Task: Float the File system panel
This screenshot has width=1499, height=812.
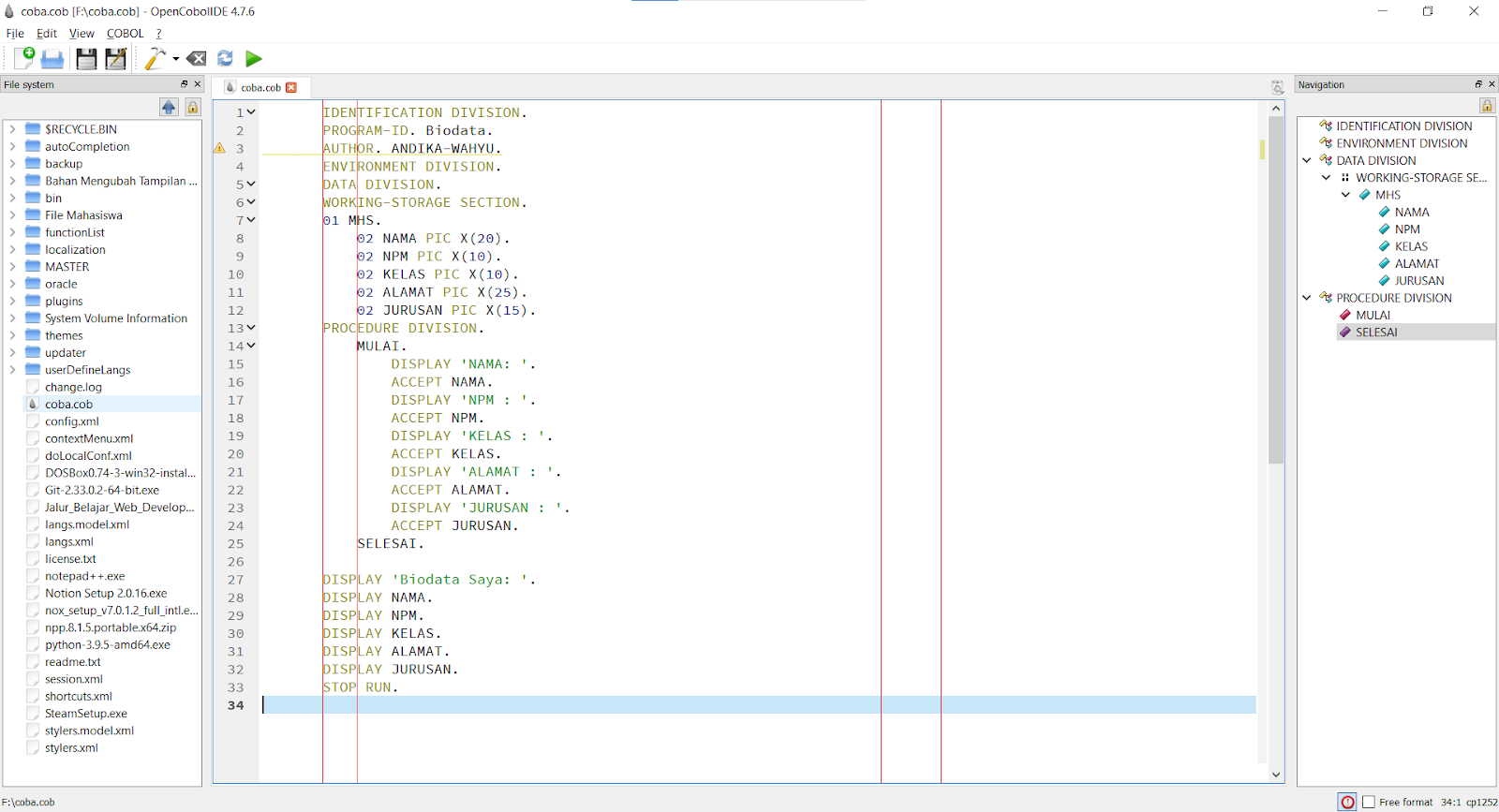Action: click(x=185, y=84)
